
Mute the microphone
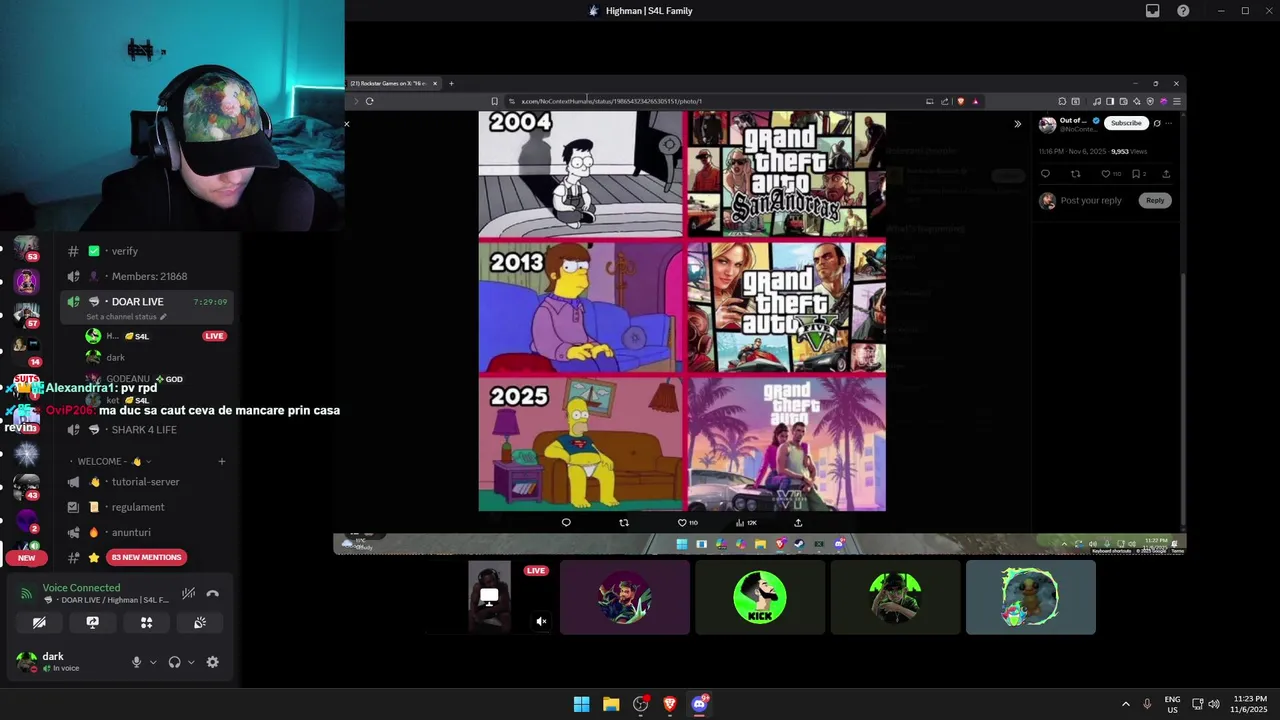tap(137, 662)
